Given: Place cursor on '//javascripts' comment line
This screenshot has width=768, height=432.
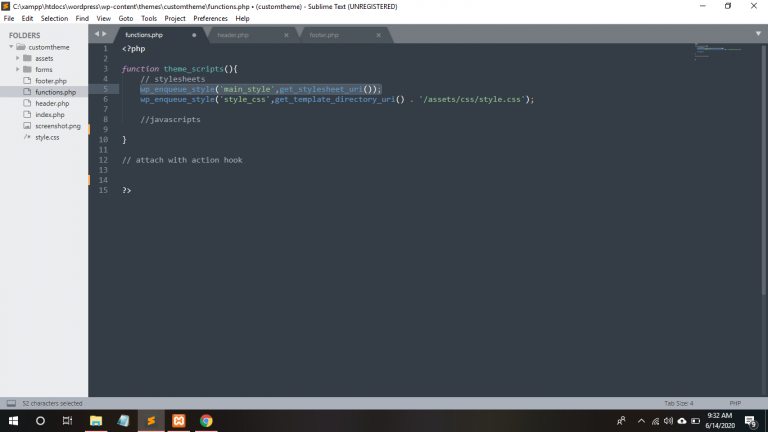Looking at the screenshot, I should 170,120.
